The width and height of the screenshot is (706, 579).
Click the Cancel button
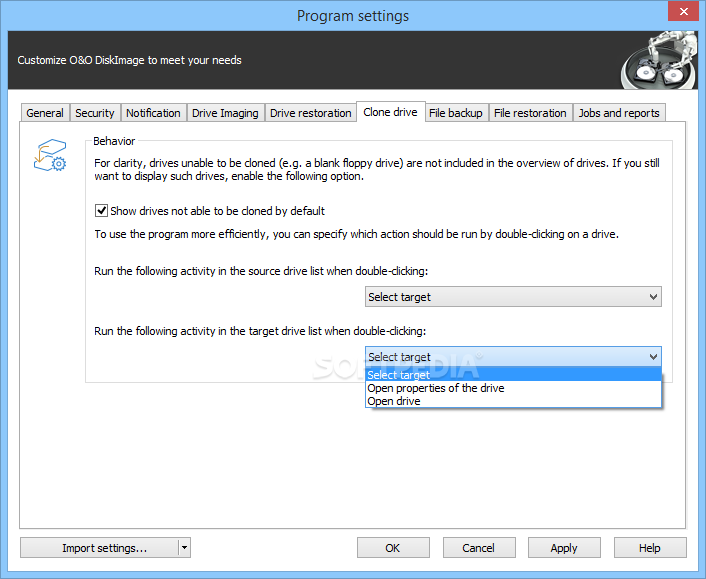(x=479, y=547)
